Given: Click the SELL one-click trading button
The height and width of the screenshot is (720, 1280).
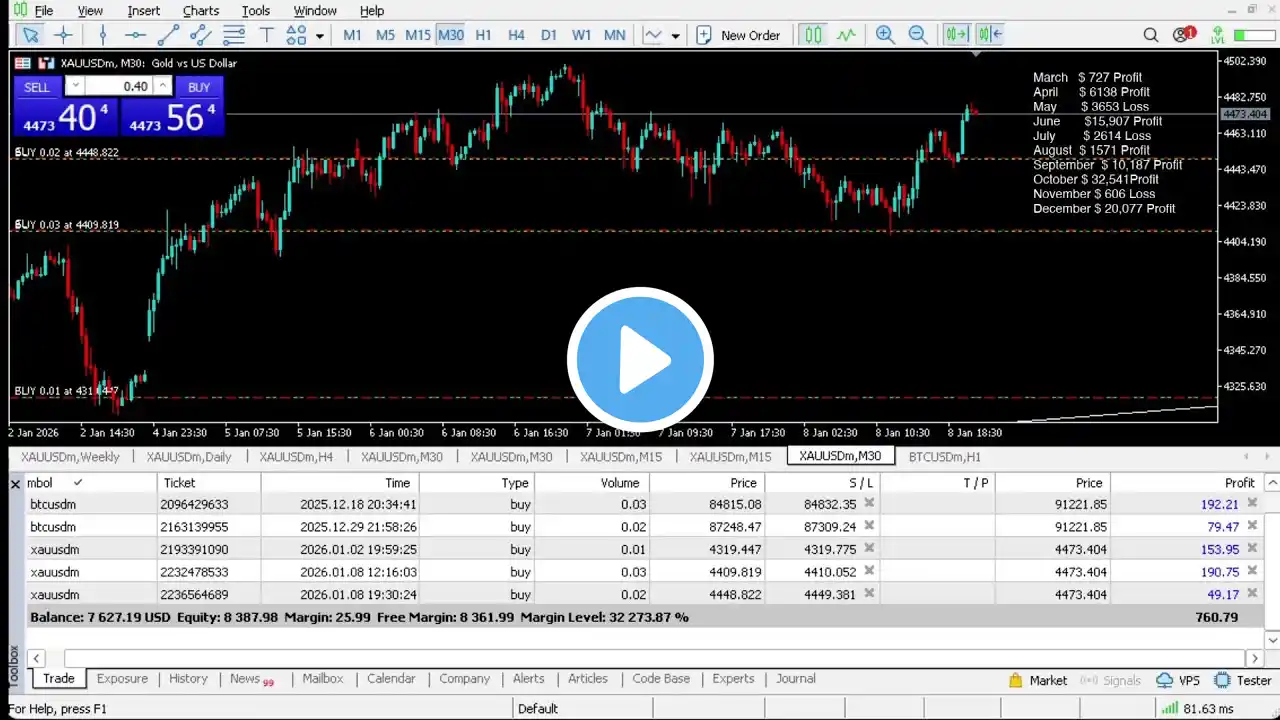Looking at the screenshot, I should click(x=37, y=87).
